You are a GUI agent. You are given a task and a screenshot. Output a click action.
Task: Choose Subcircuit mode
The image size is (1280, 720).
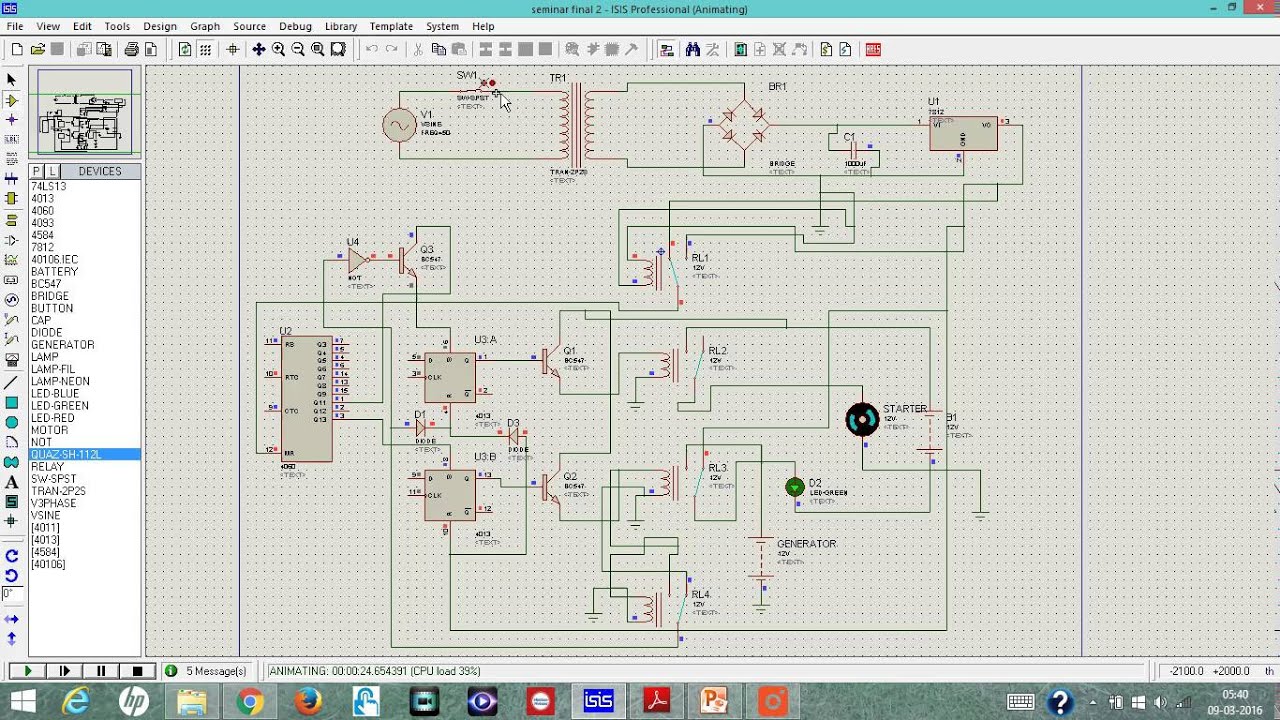[x=12, y=200]
